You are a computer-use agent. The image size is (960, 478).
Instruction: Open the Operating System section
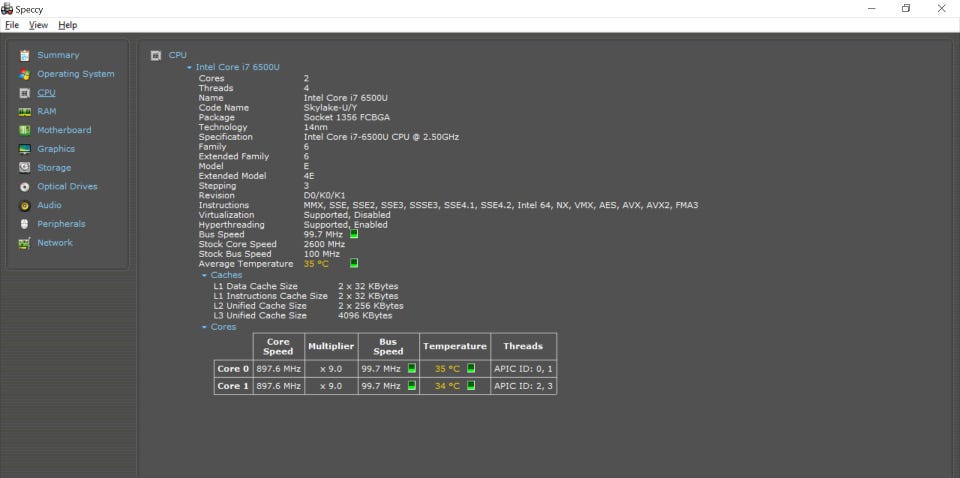pos(76,74)
